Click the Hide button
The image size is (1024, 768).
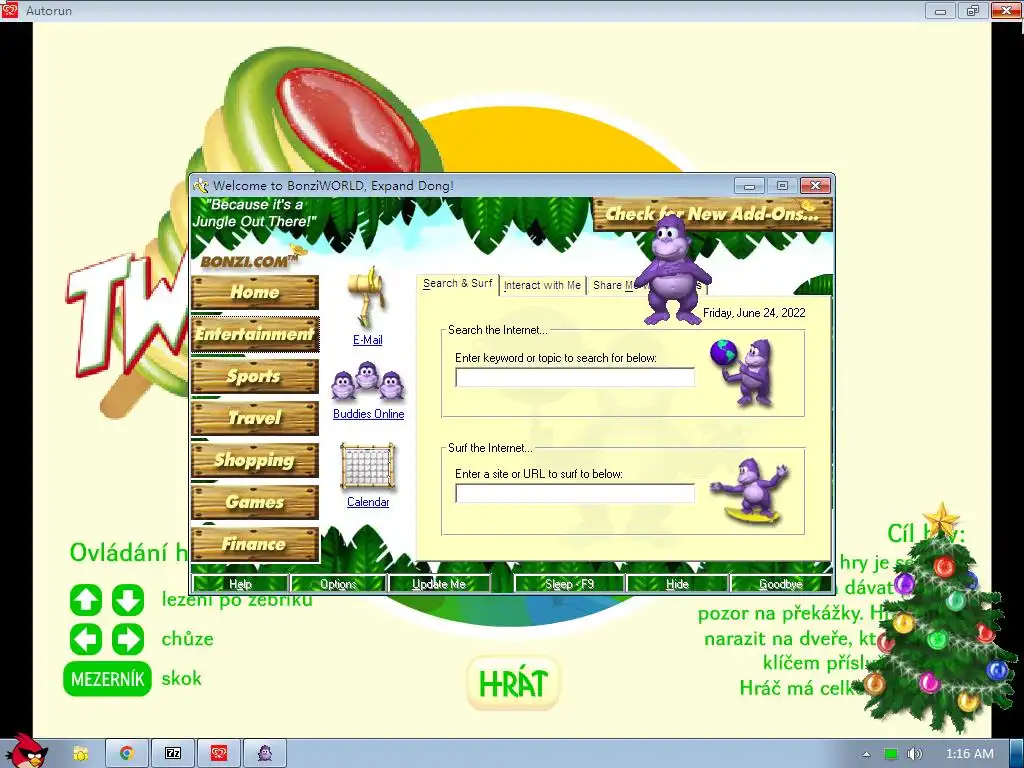(x=677, y=584)
